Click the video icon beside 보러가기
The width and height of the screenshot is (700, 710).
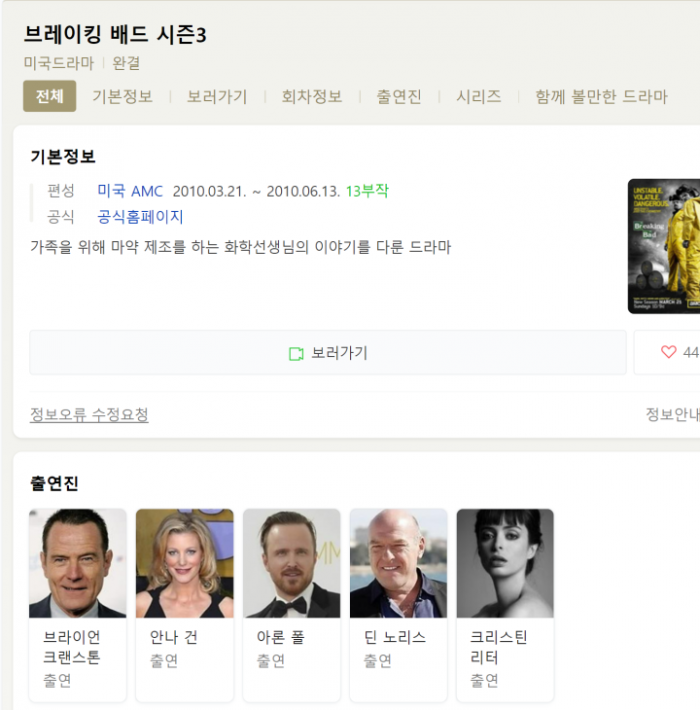pyautogui.click(x=296, y=354)
